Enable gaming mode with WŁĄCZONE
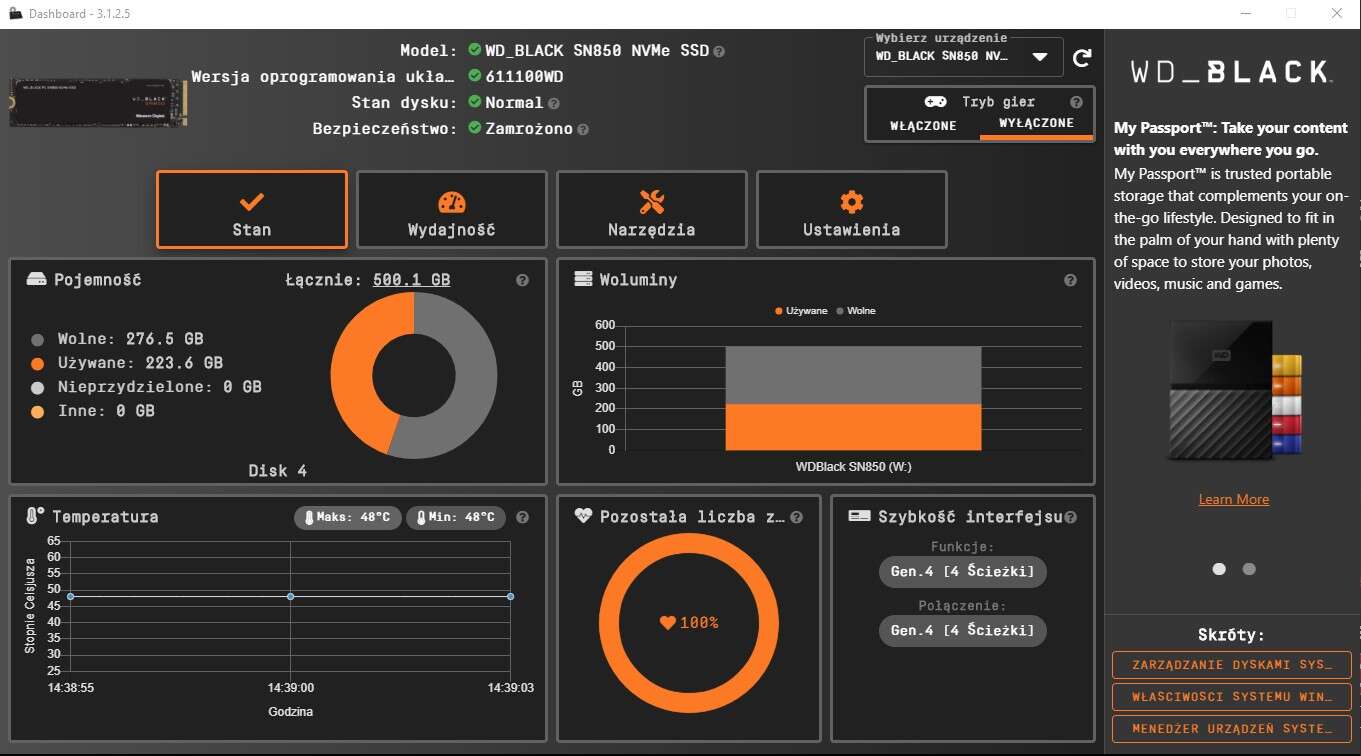This screenshot has width=1361, height=756. [923, 126]
